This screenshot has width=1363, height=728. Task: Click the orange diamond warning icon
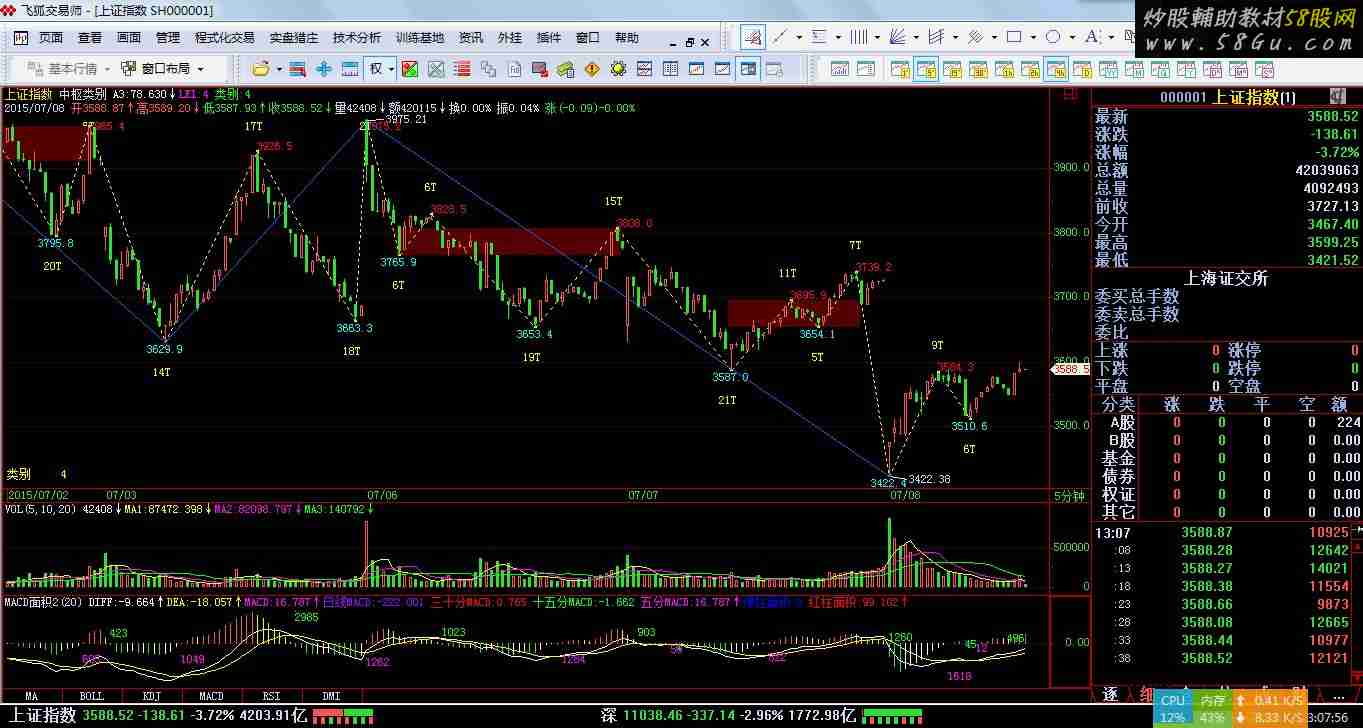click(592, 69)
